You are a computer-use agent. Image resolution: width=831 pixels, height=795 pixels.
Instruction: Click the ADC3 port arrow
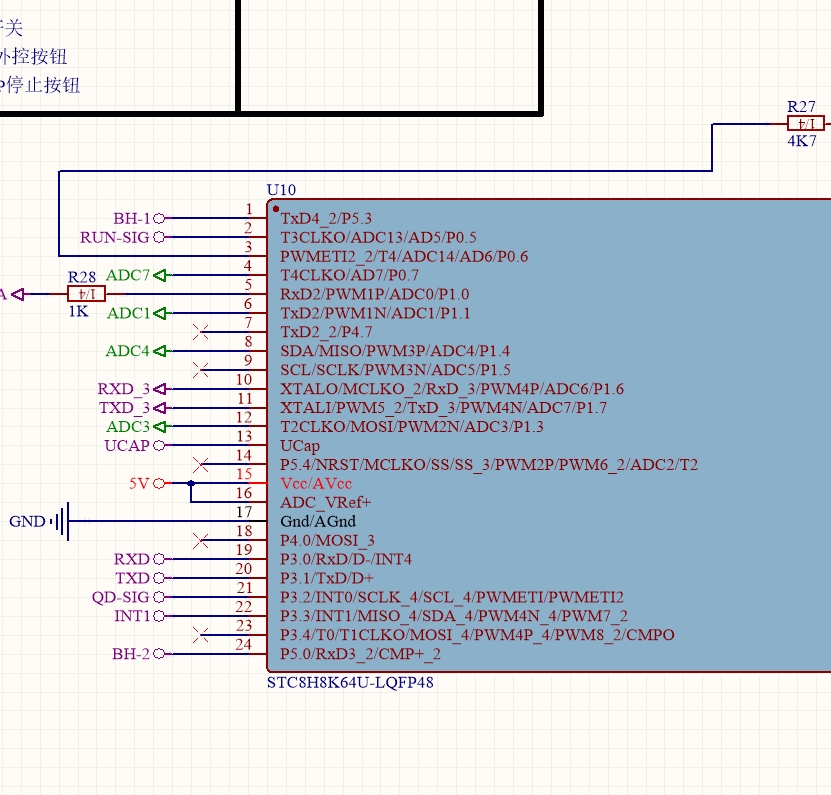[160, 427]
